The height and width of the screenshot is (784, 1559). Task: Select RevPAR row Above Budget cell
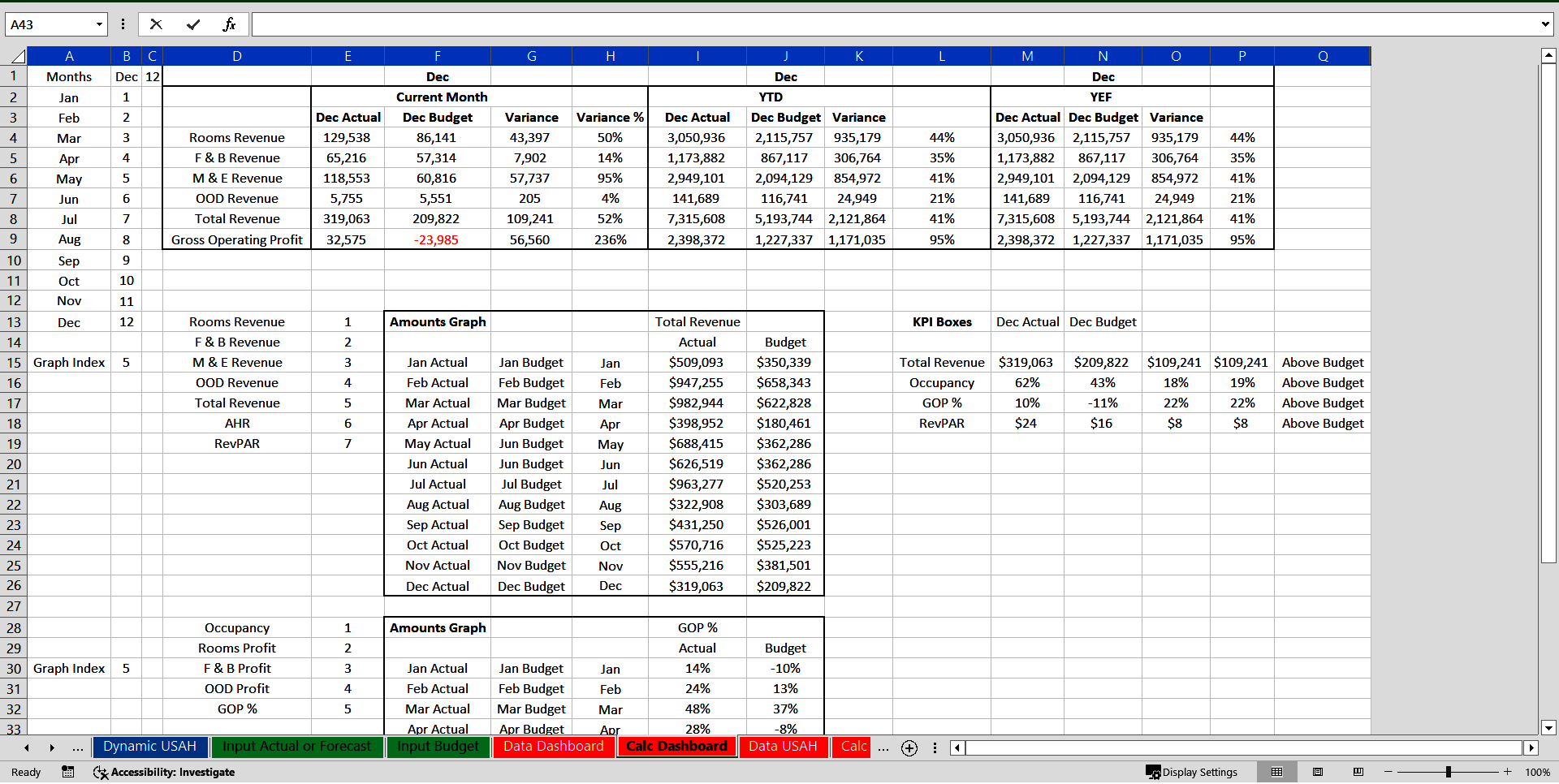pyautogui.click(x=1323, y=424)
